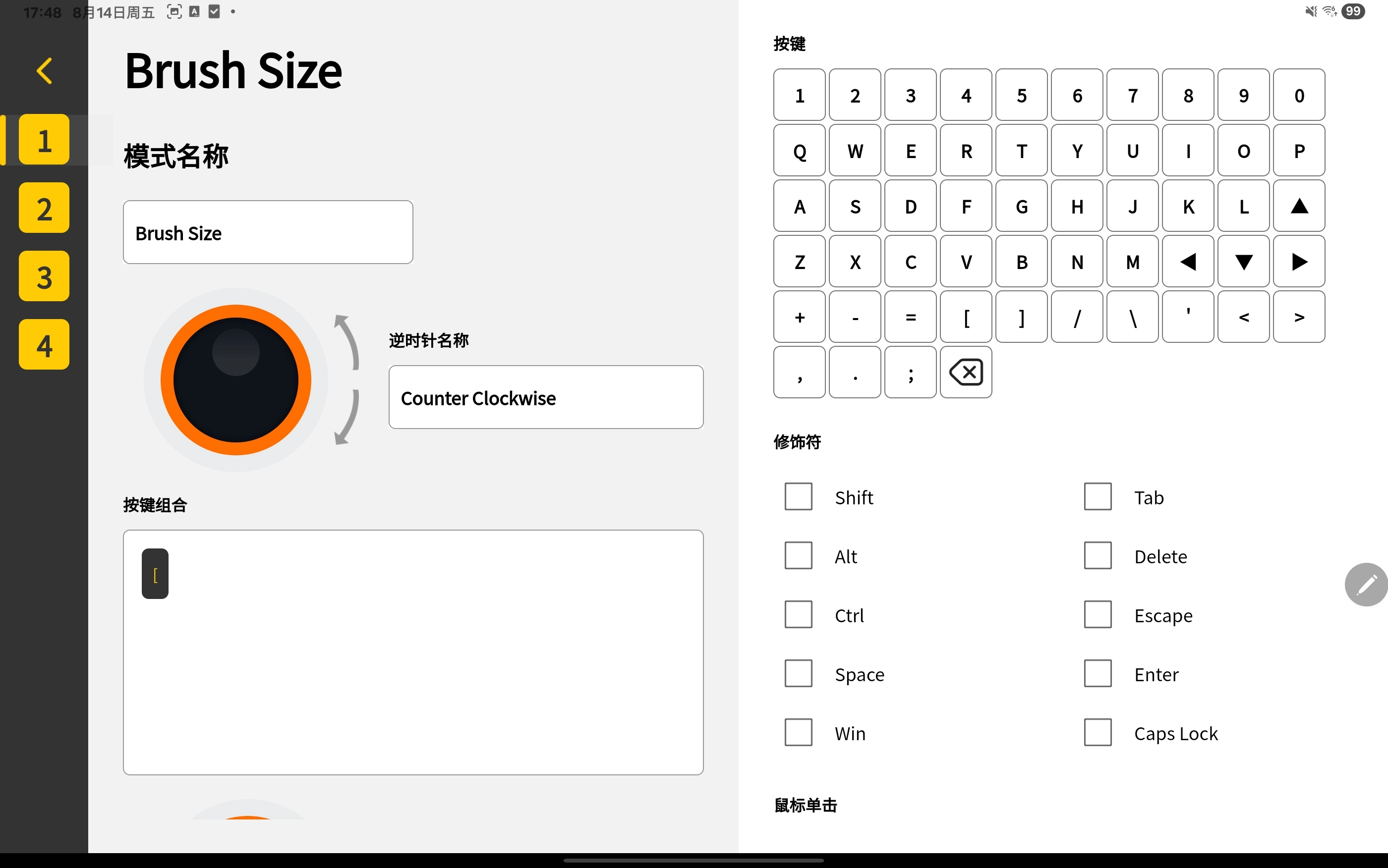Switch to mode 2 in the sidebar
The width and height of the screenshot is (1388, 868).
[44, 208]
